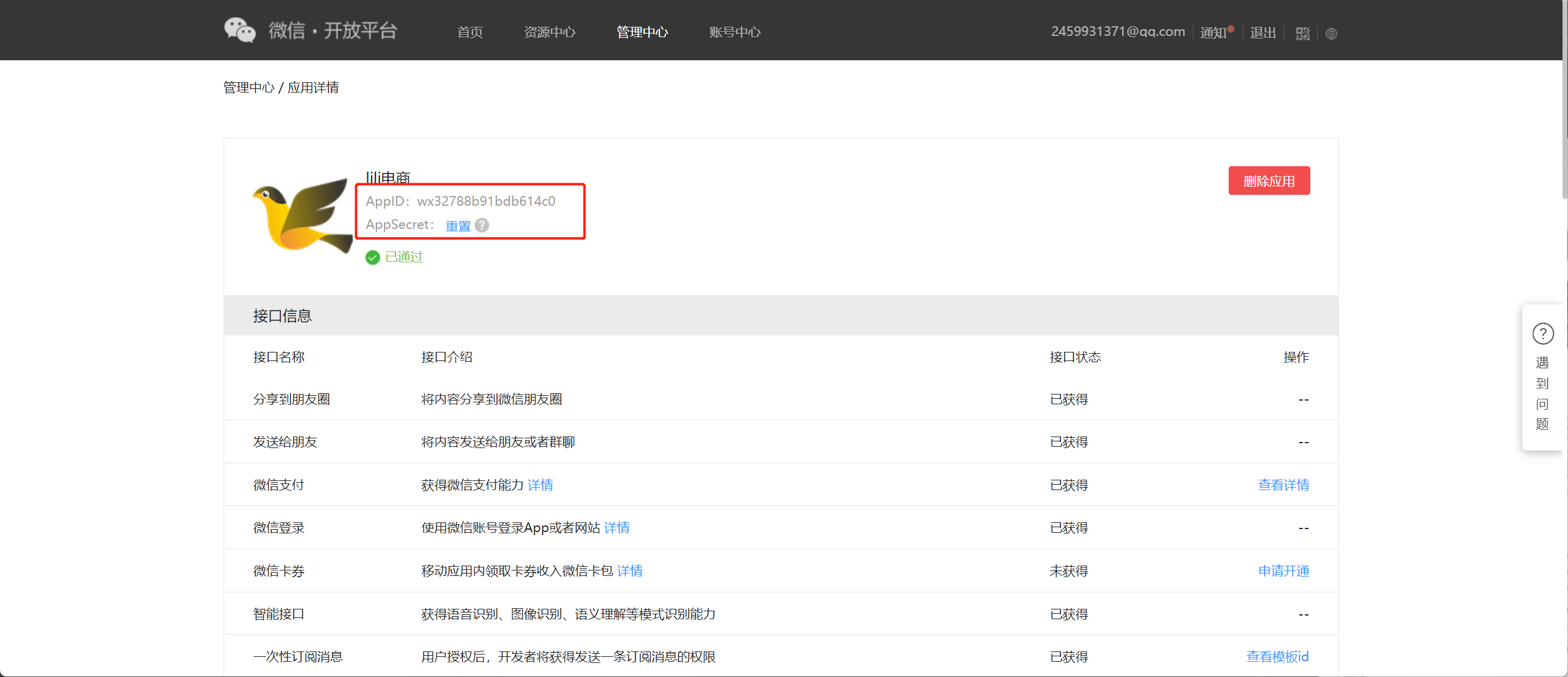The image size is (1568, 677).
Task: Go to 首页 in the navigation
Action: (x=470, y=32)
